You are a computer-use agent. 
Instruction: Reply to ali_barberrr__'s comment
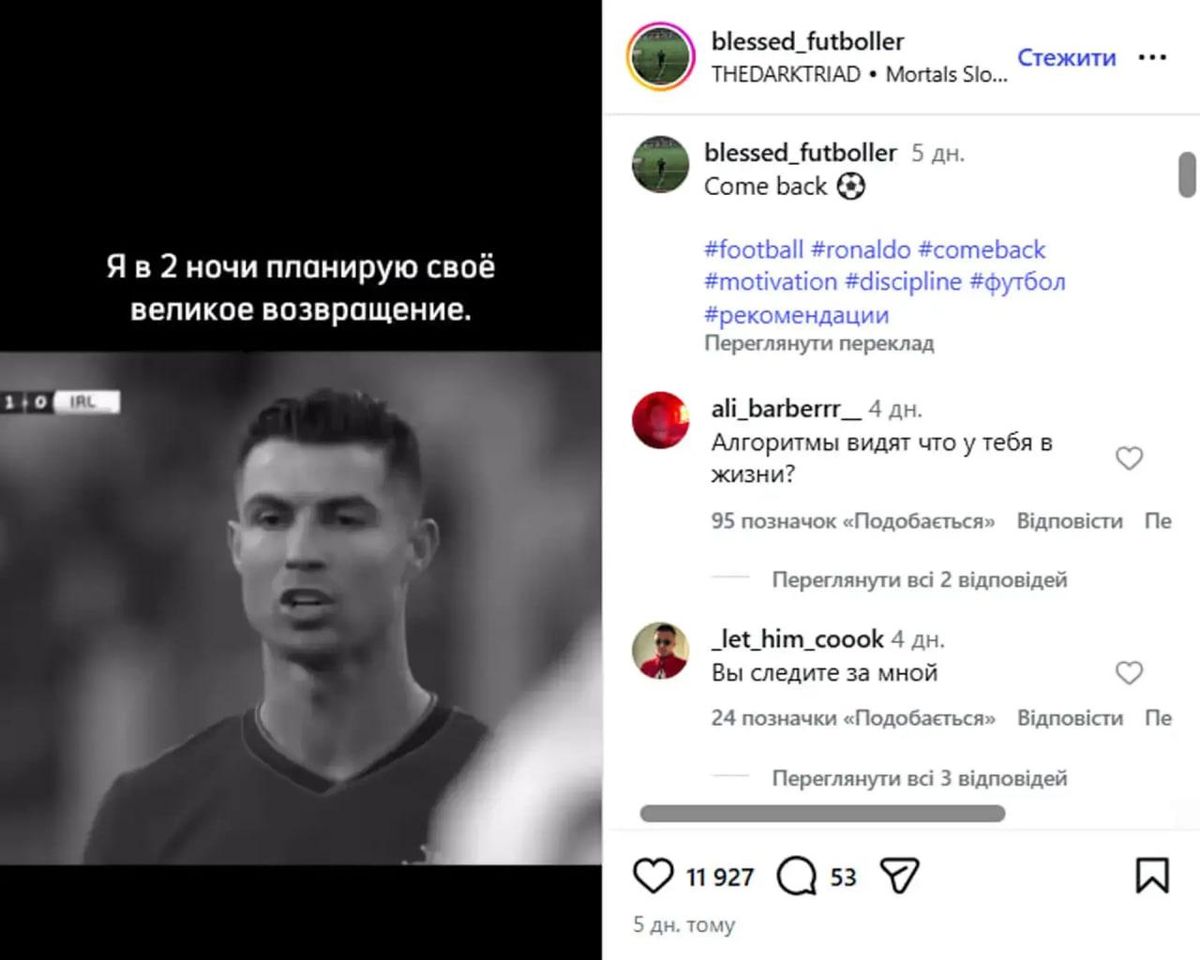(x=1070, y=521)
